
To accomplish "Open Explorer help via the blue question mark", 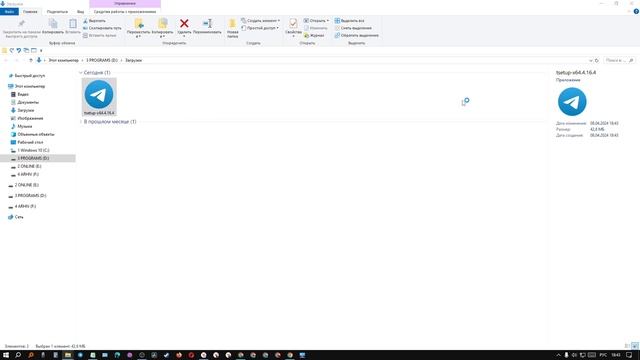I will click(636, 11).
